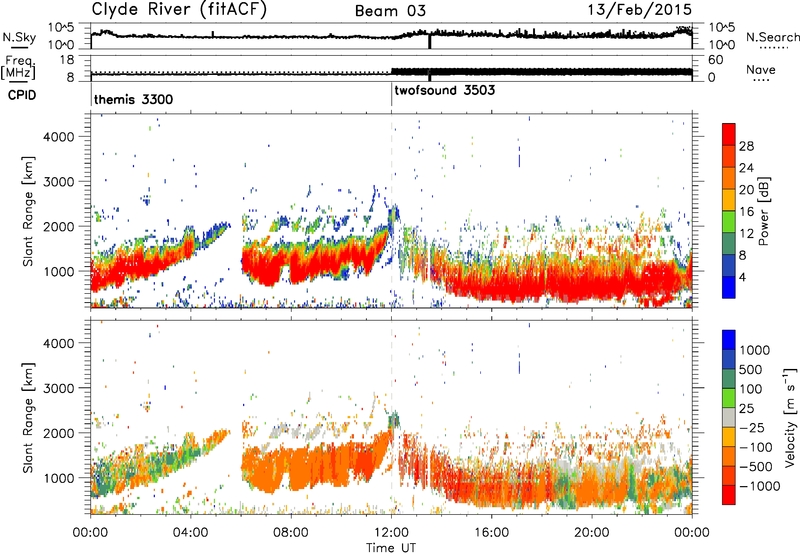Click the Power colorbar value '16'
The height and width of the screenshot is (554, 800).
click(746, 212)
